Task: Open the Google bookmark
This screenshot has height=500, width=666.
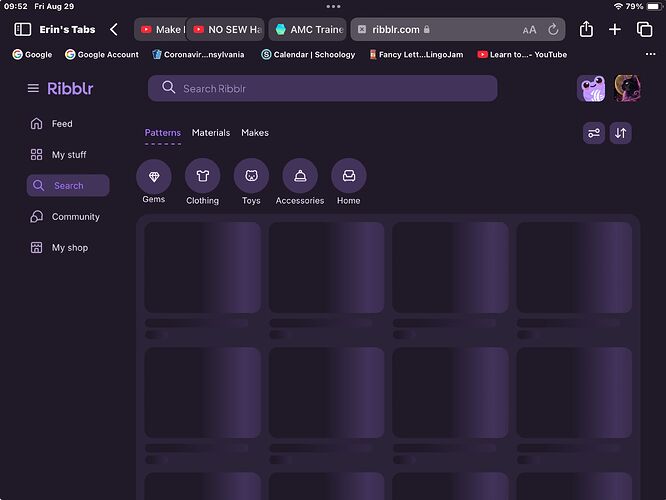Action: pyautogui.click(x=32, y=54)
